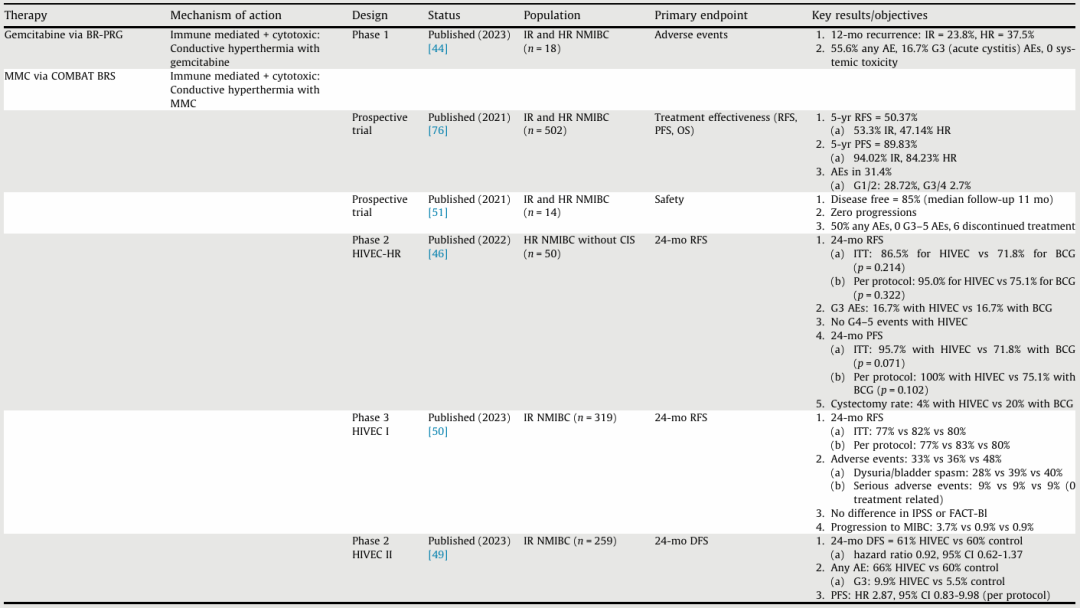Click the population cell with n = 502
This screenshot has height=608, width=1080.
566,123
